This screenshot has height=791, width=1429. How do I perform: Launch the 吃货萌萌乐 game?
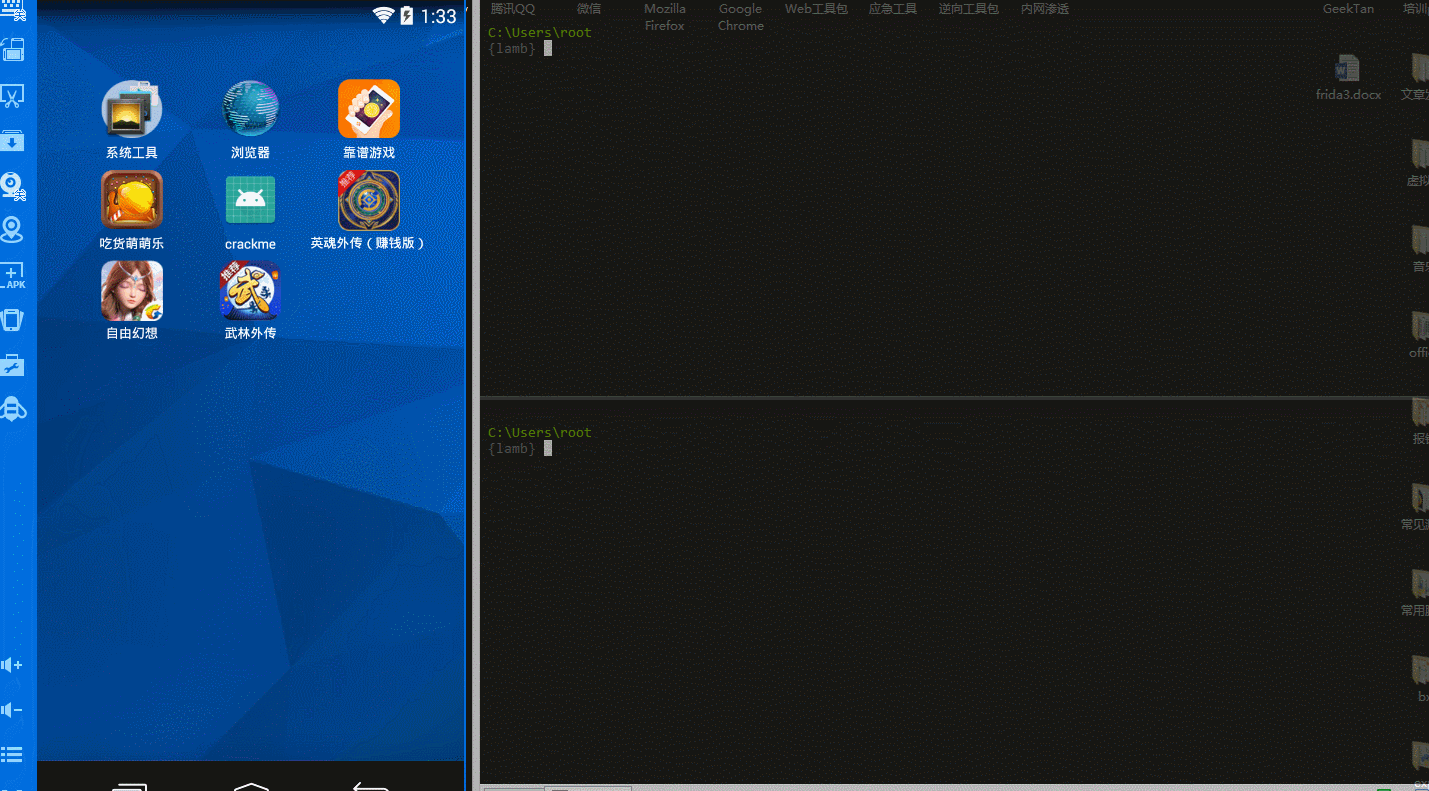(x=132, y=210)
